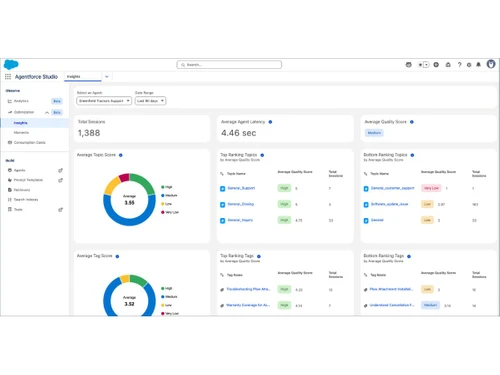Click external link icon next to Tools
This screenshot has height=375, width=500.
60,210
